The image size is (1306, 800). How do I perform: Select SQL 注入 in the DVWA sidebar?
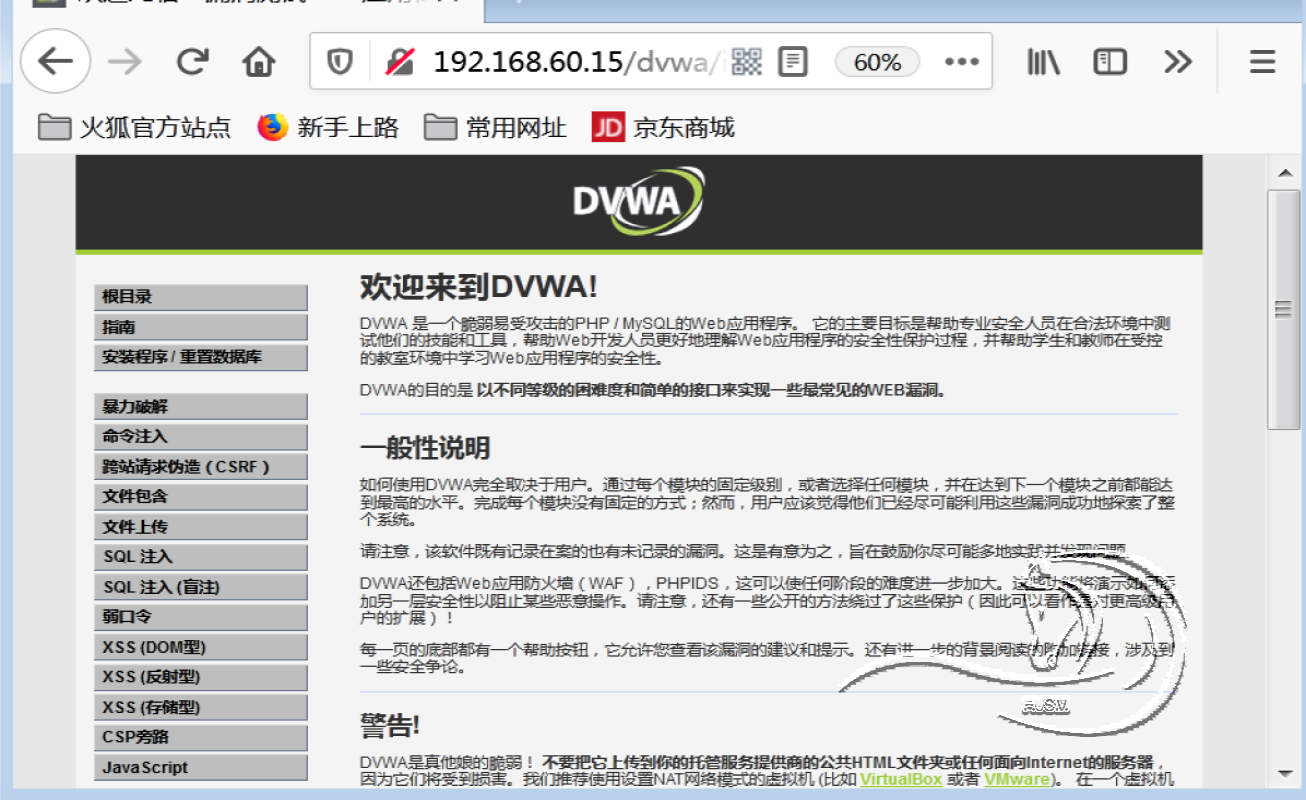200,556
